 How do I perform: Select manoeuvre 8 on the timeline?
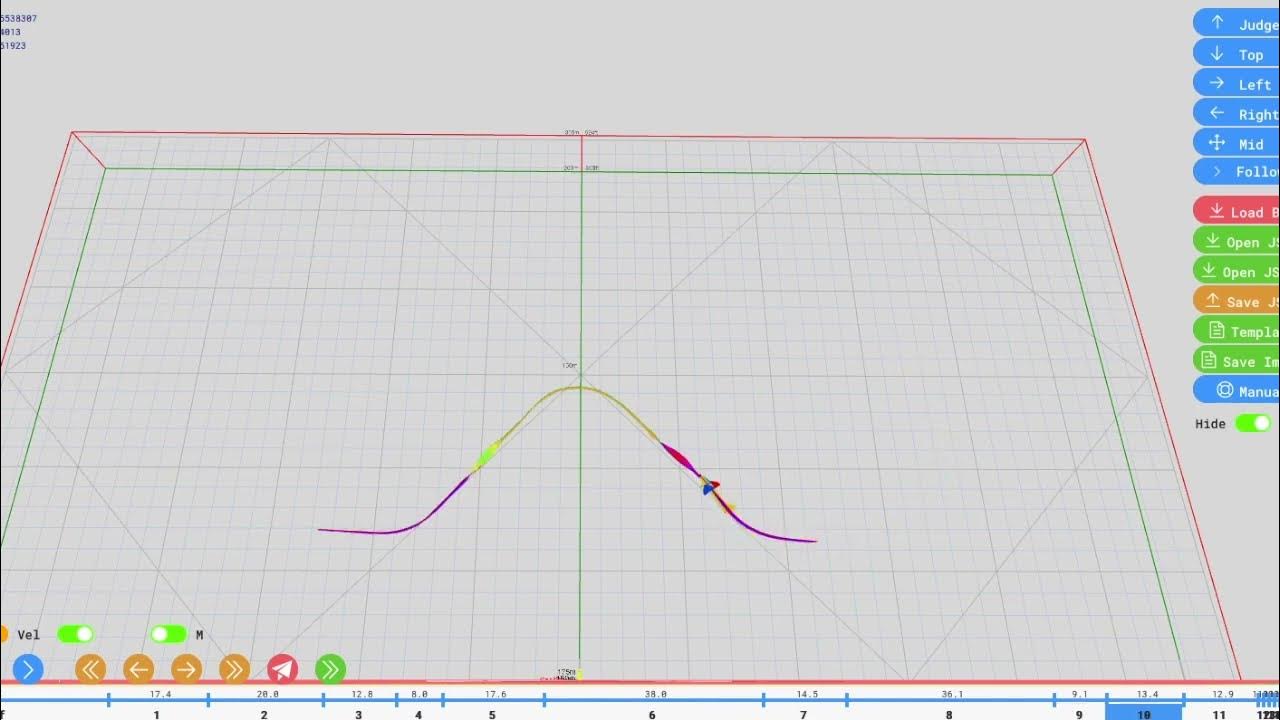tap(949, 713)
